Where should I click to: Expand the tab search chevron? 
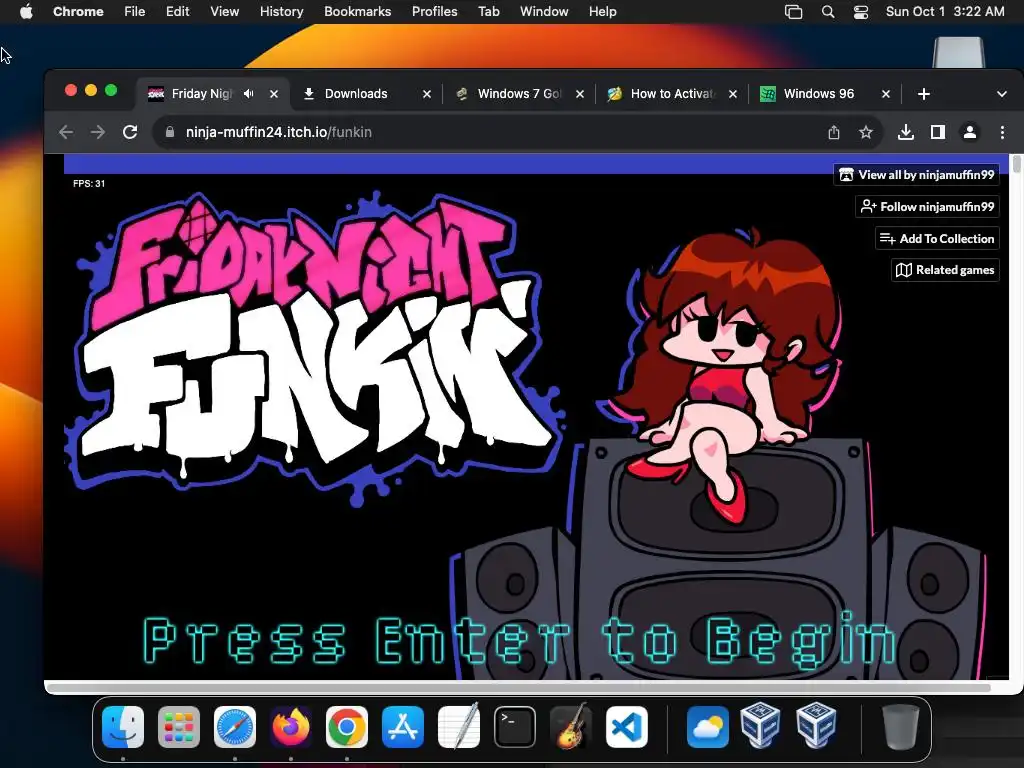1002,94
